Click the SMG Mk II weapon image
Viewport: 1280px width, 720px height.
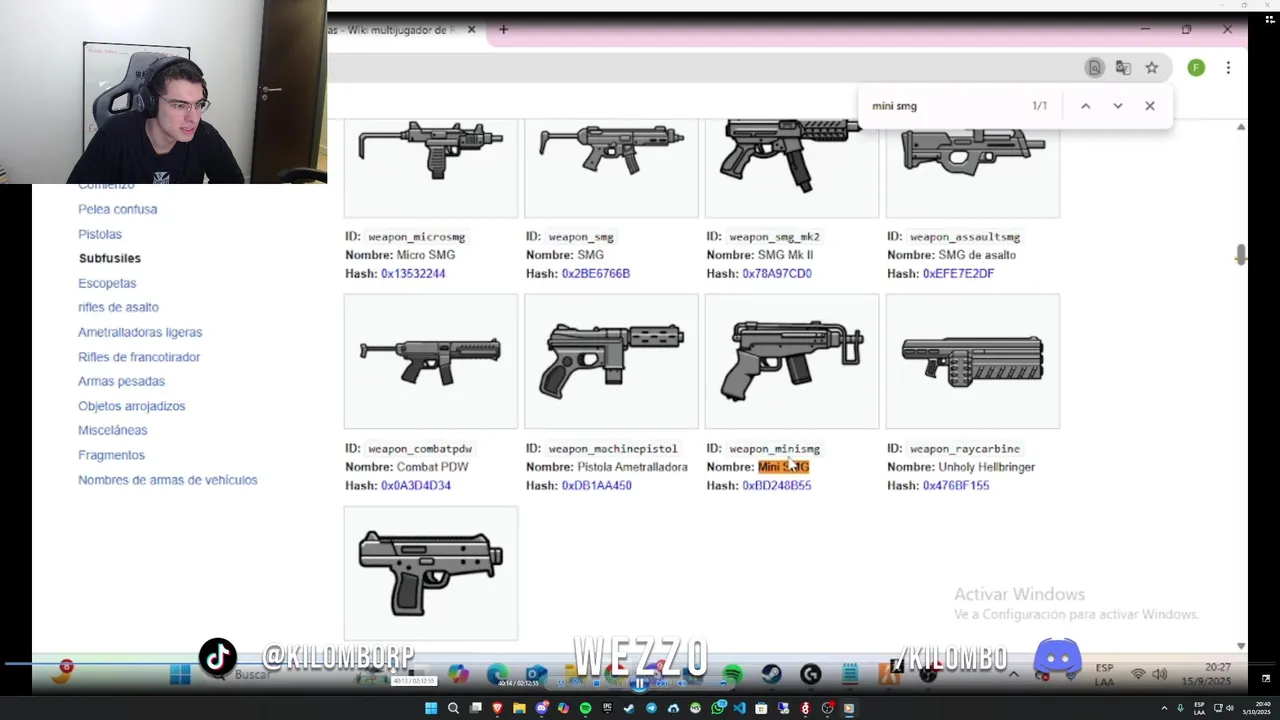coord(792,167)
